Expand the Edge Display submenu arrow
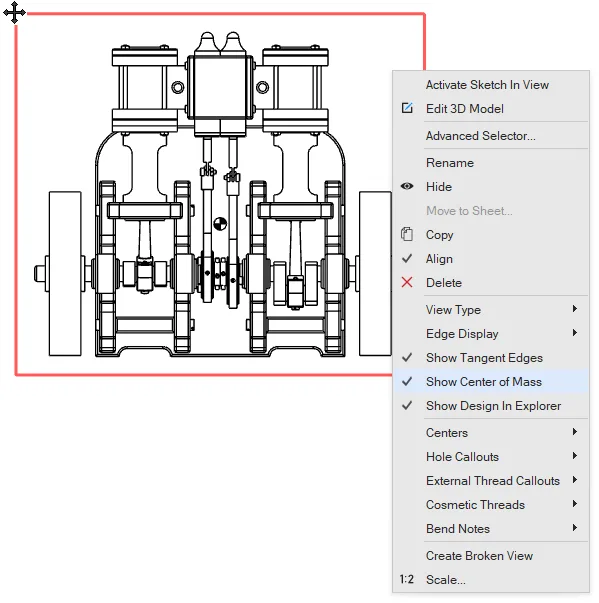599x603 pixels. [575, 333]
